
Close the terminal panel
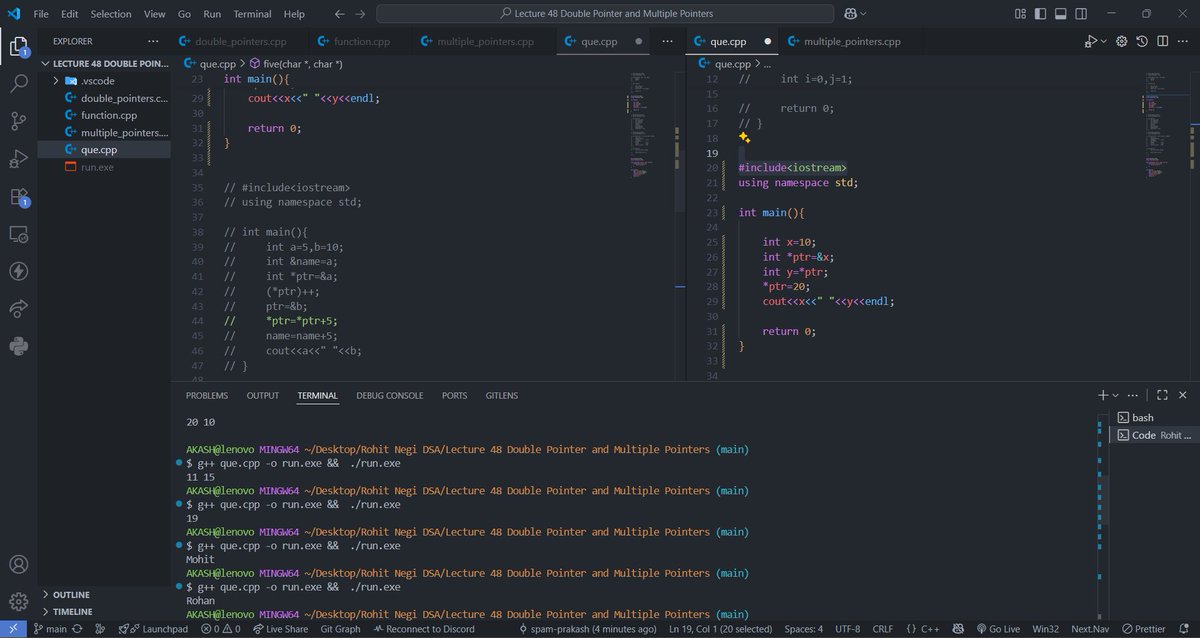[1183, 395]
